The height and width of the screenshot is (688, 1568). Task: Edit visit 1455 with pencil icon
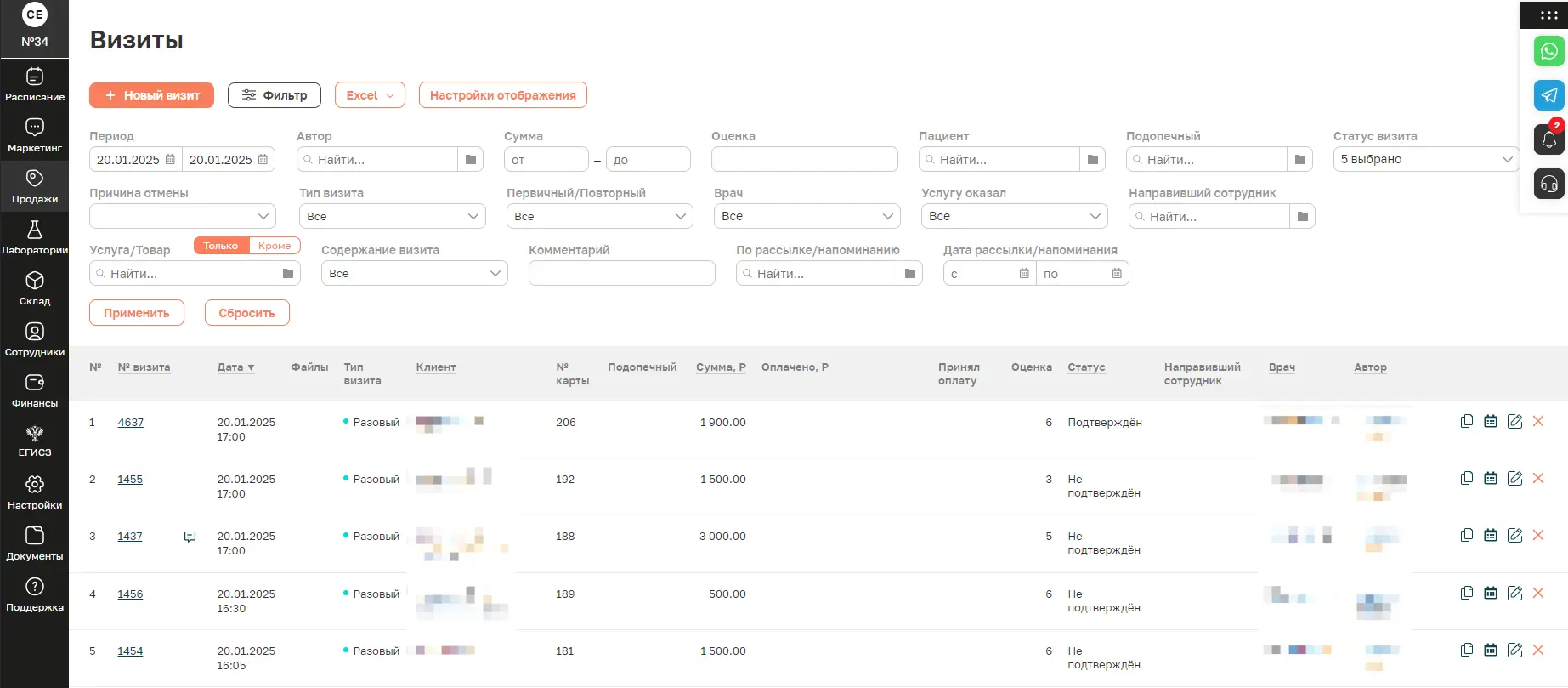[x=1514, y=478]
